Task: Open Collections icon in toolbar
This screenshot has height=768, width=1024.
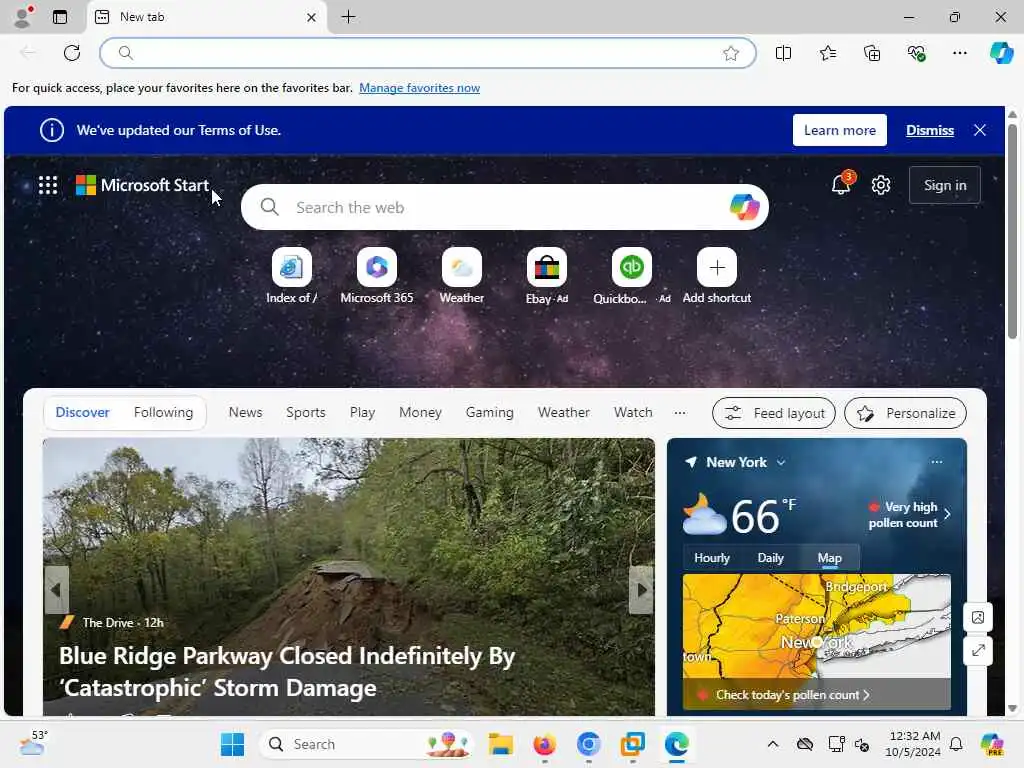Action: pos(872,54)
